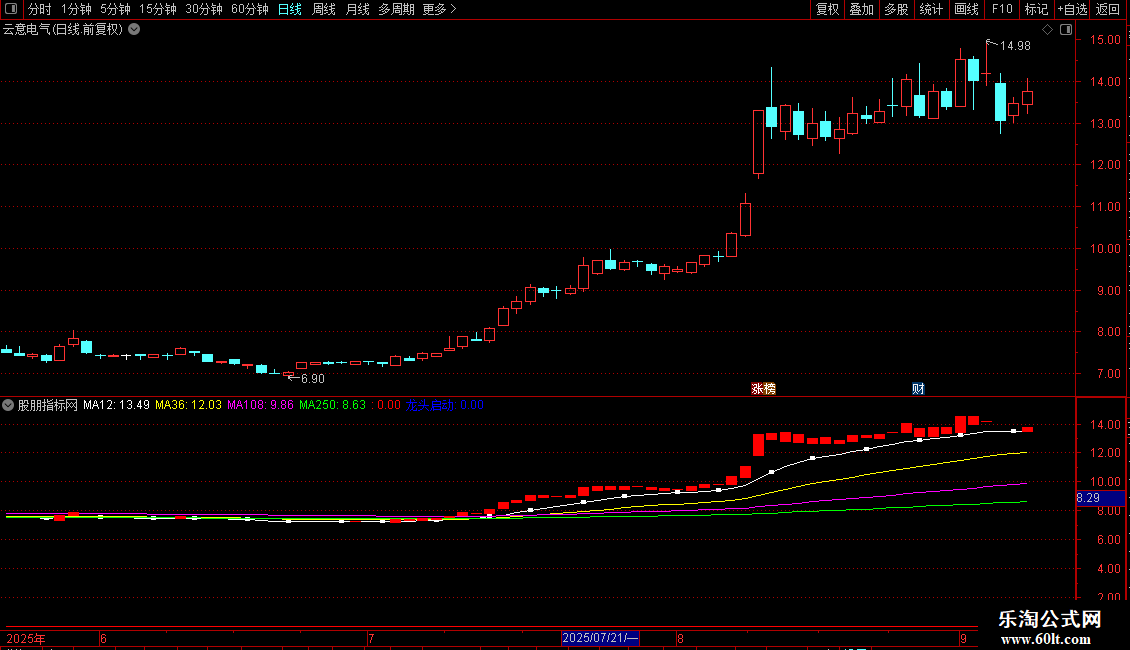1130x650 pixels.
Task: Add stock with +自选 button
Action: [1072, 9]
